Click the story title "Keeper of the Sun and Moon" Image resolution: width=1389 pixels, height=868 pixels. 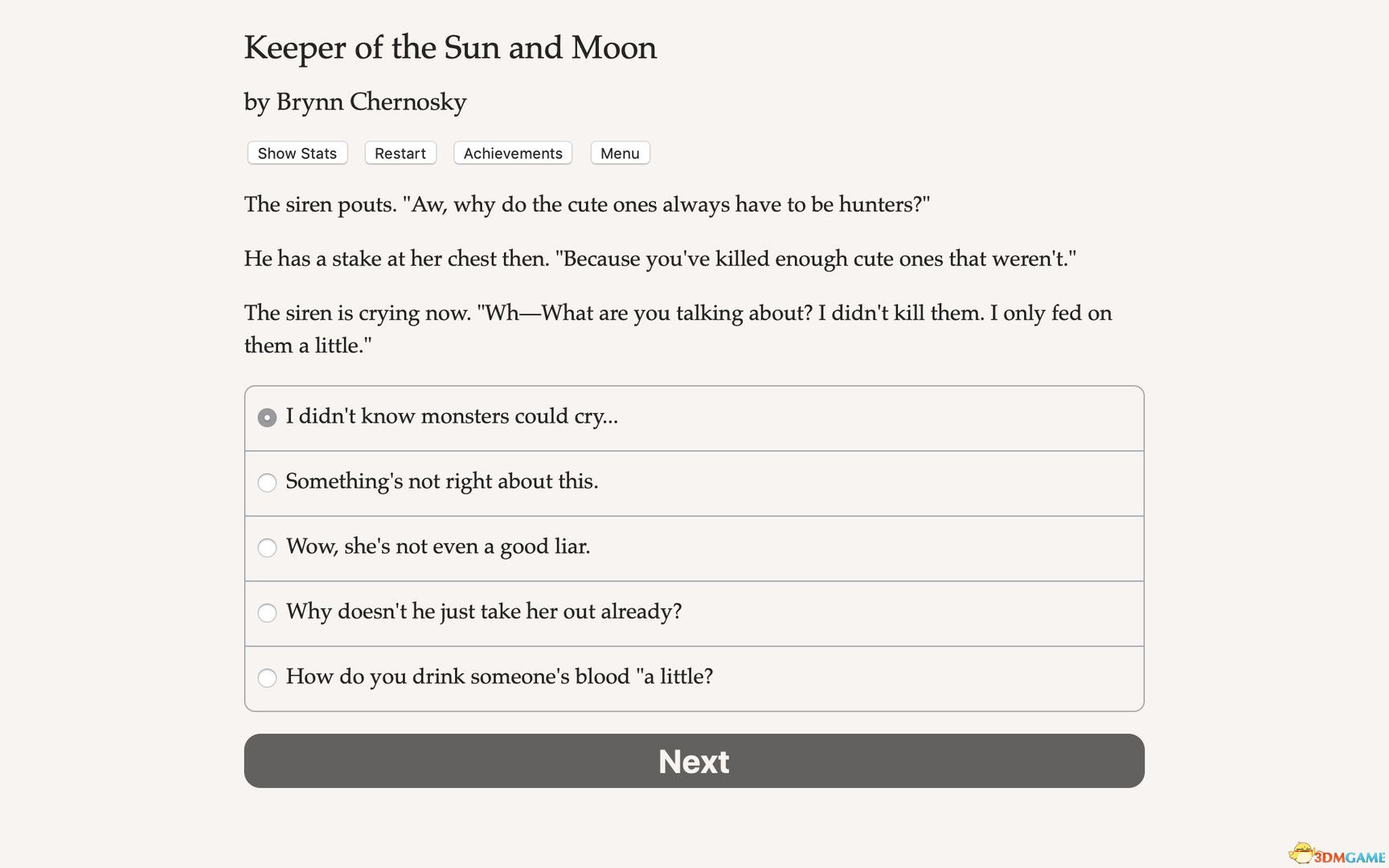[450, 48]
